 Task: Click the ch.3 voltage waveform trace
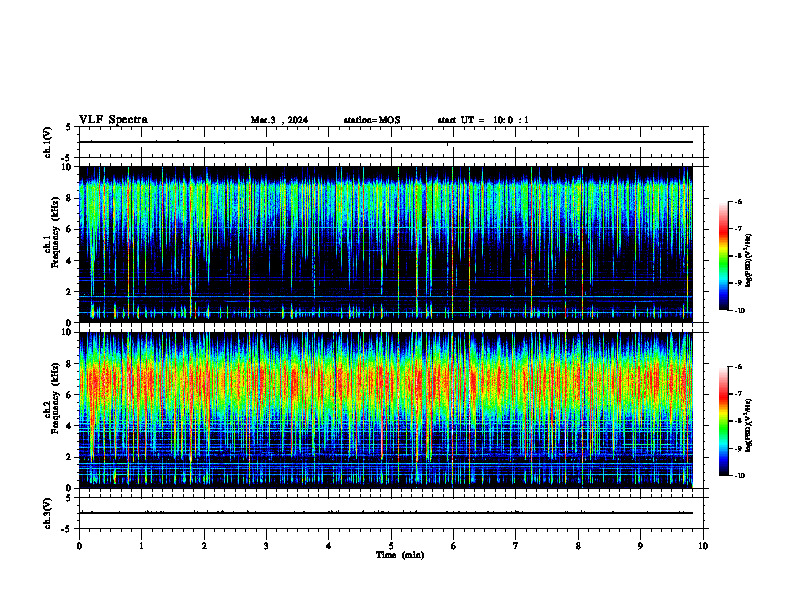coord(386,513)
